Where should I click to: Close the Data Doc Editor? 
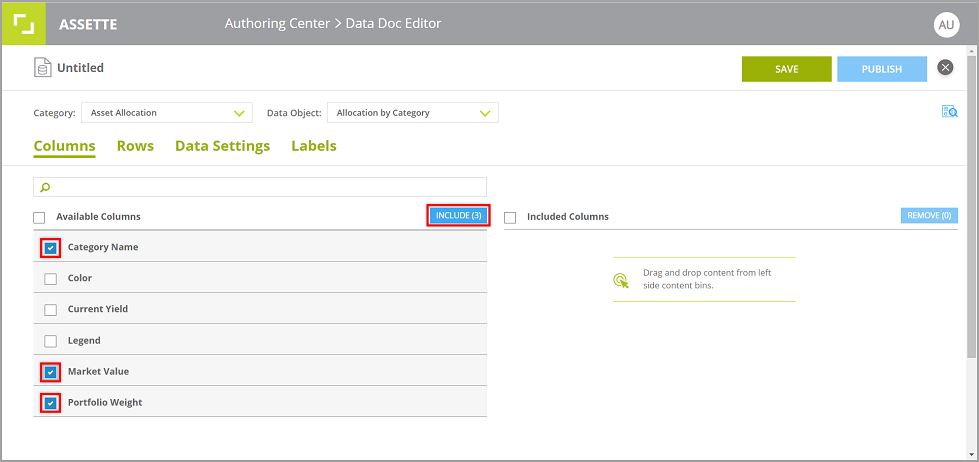[x=945, y=67]
